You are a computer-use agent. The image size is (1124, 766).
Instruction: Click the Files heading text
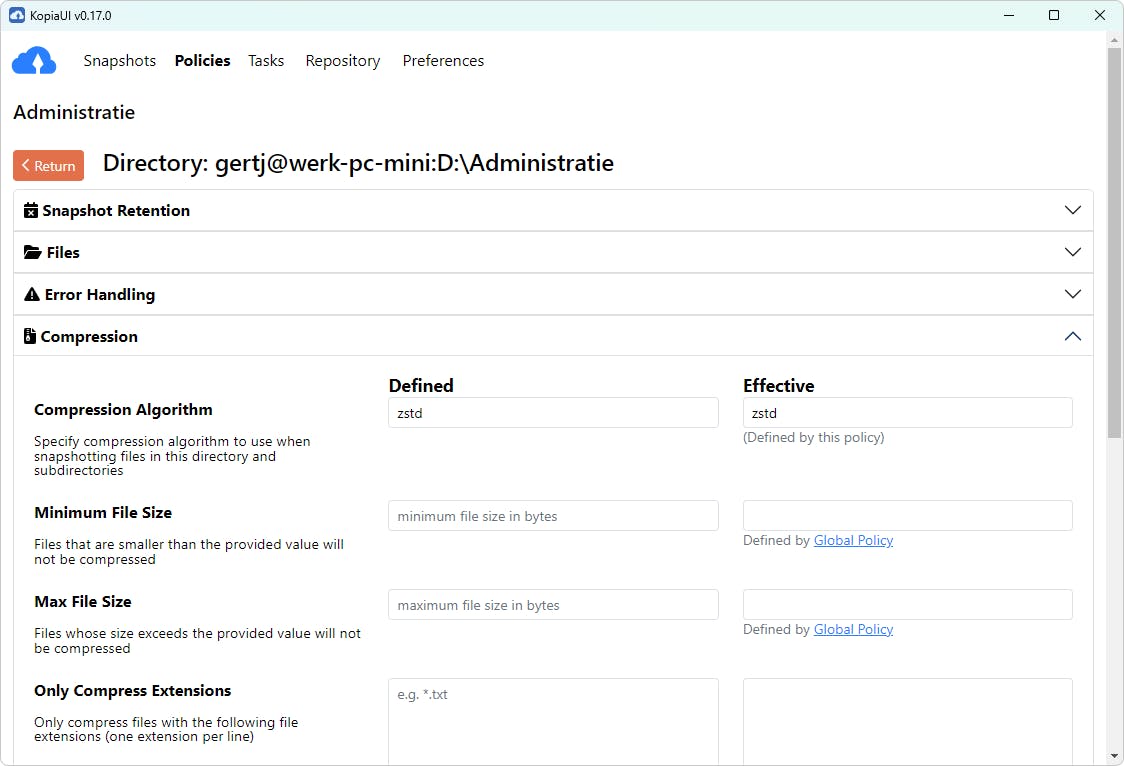pos(63,252)
